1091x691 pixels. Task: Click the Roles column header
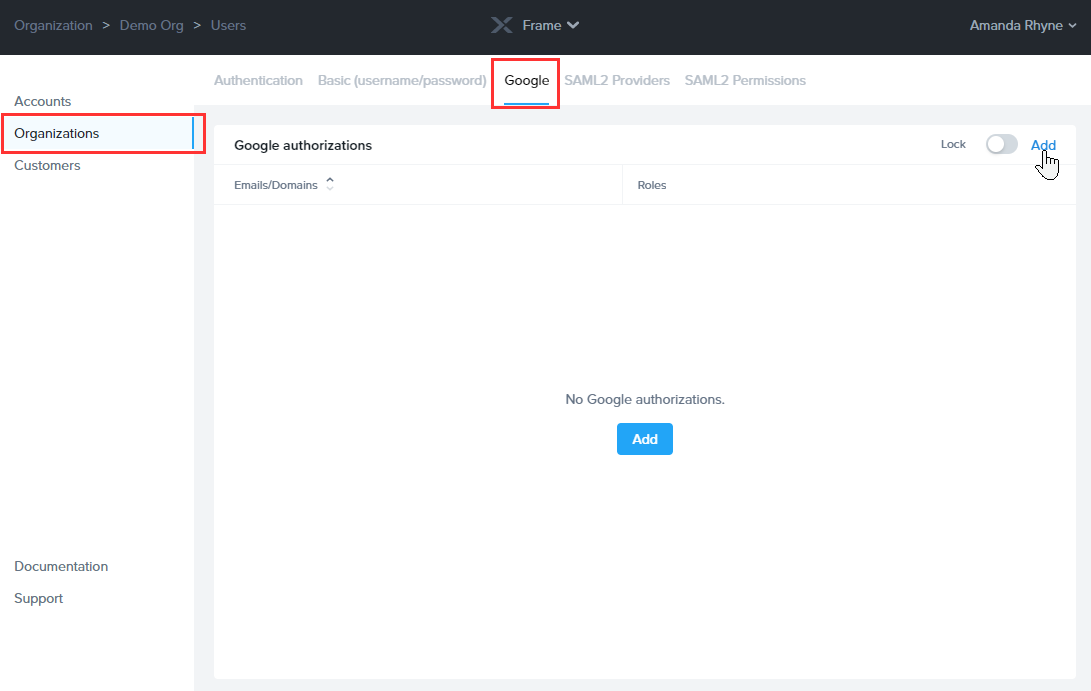point(652,185)
